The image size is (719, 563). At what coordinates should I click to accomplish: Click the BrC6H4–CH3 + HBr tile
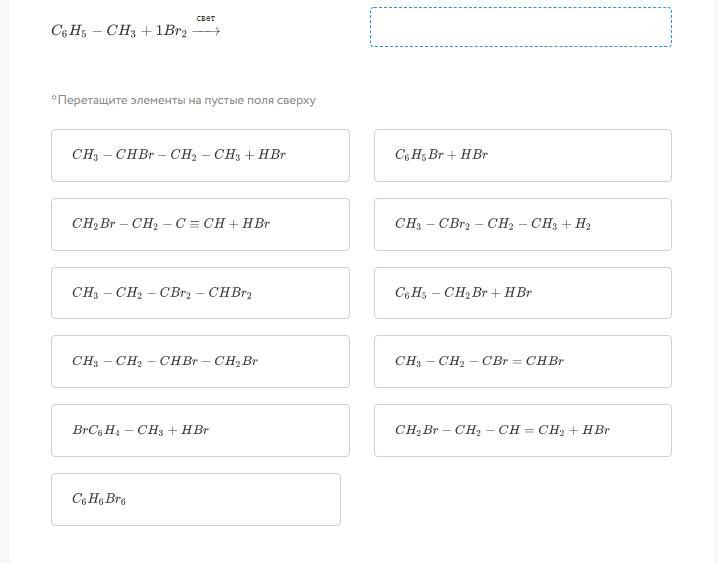[200, 430]
